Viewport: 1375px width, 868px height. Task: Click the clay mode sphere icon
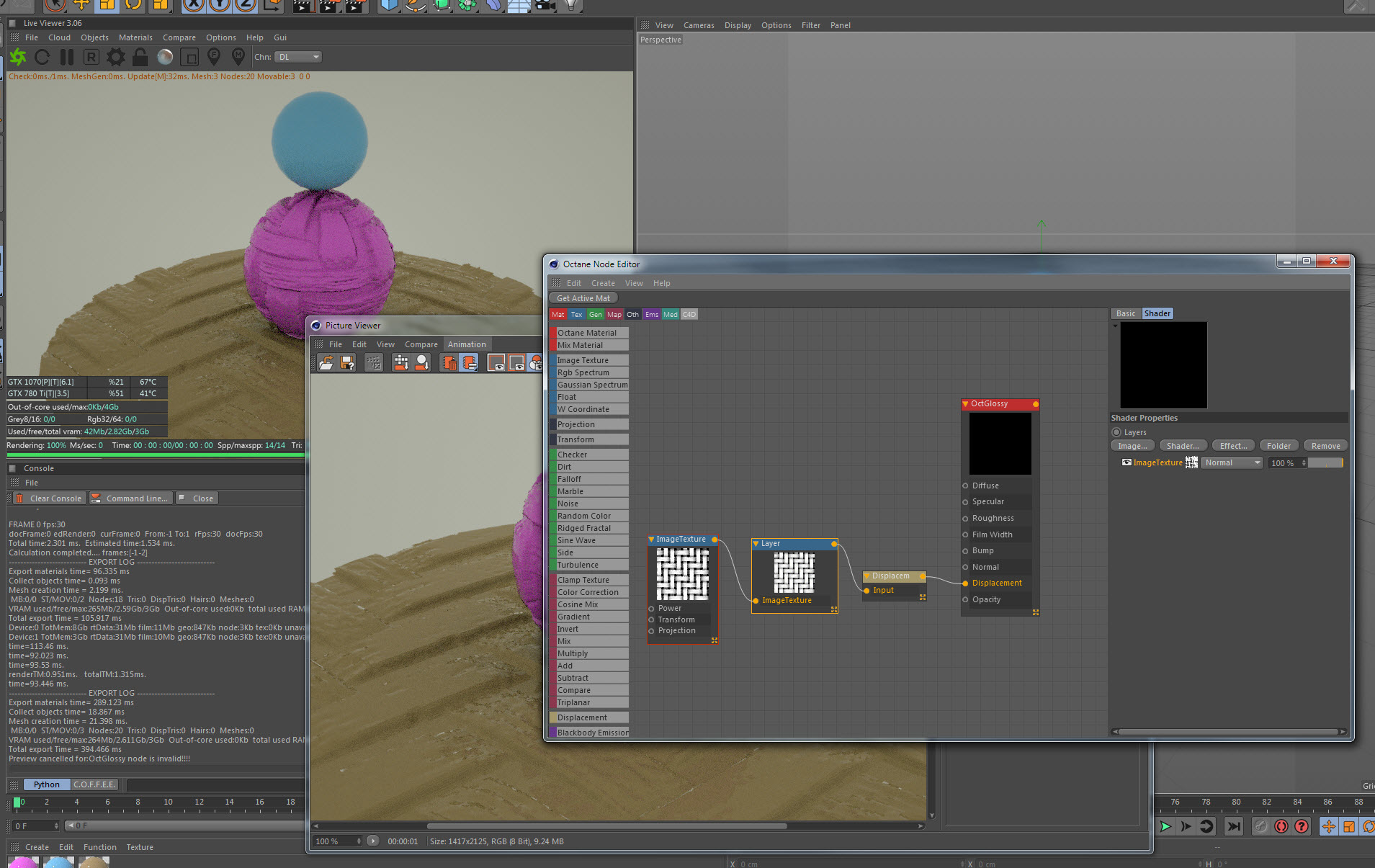coord(165,57)
